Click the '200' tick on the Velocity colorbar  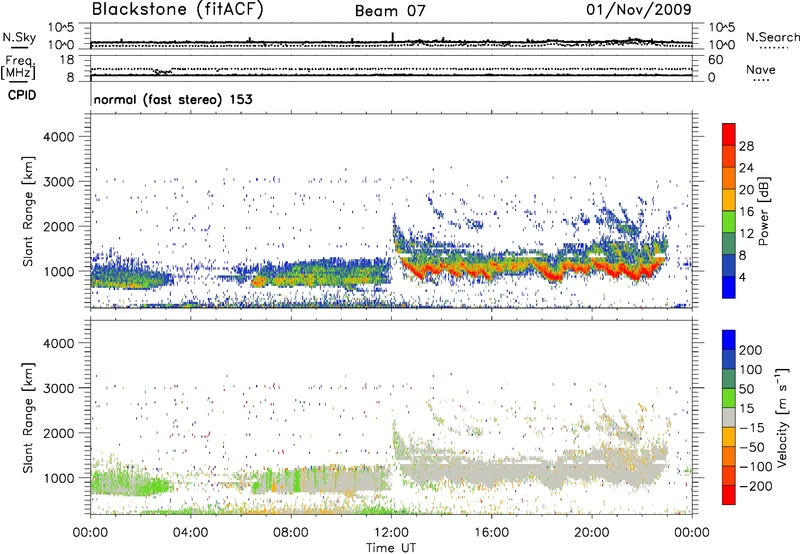coord(751,350)
